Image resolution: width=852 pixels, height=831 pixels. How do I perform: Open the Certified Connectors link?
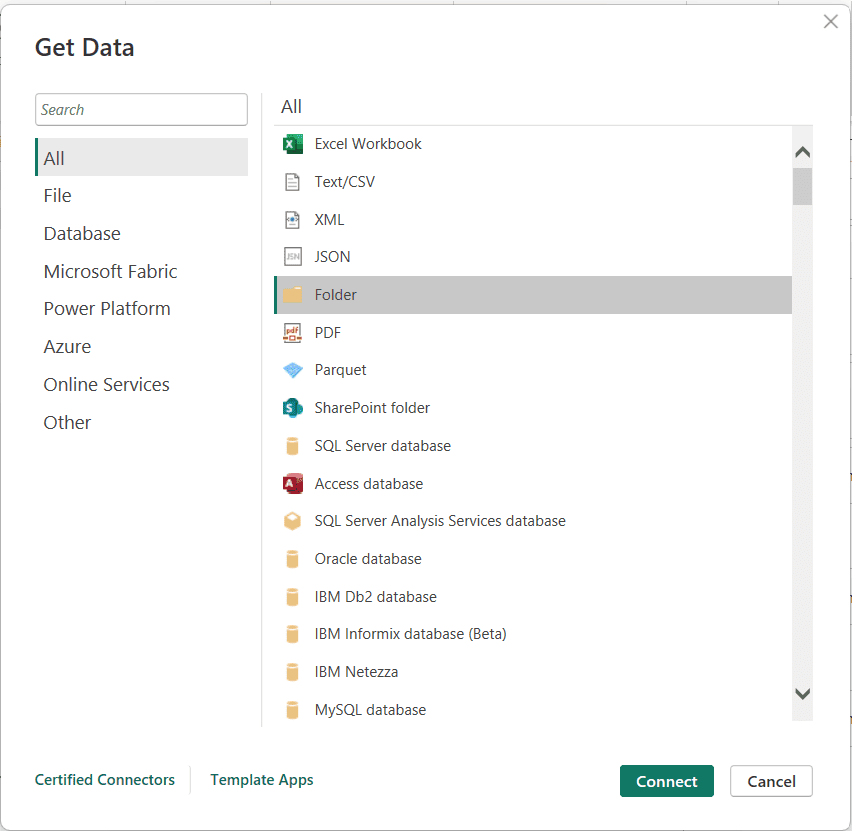point(104,779)
